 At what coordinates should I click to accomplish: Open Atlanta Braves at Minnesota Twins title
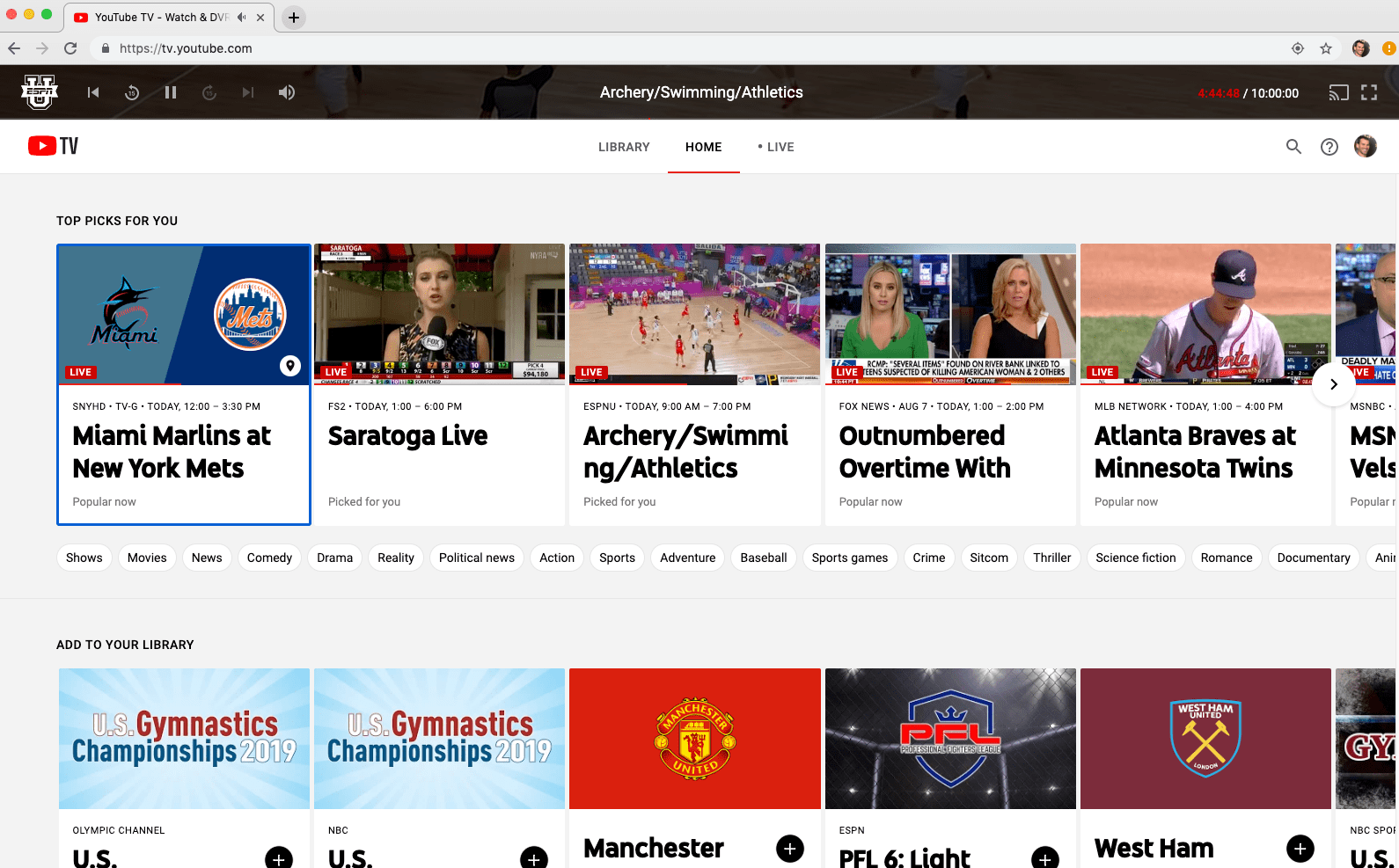click(x=1195, y=452)
